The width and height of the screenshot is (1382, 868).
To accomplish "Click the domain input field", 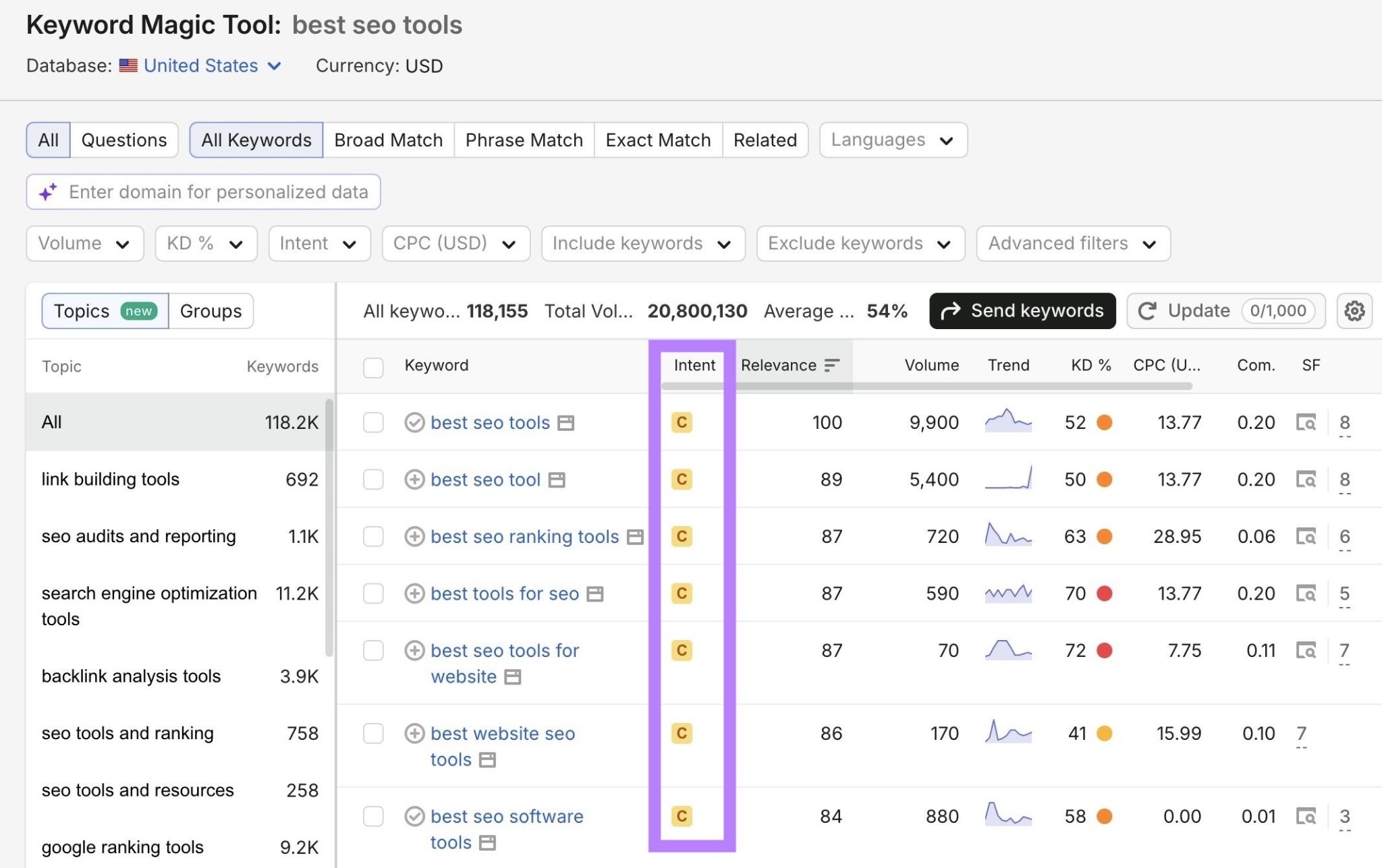I will point(203,192).
